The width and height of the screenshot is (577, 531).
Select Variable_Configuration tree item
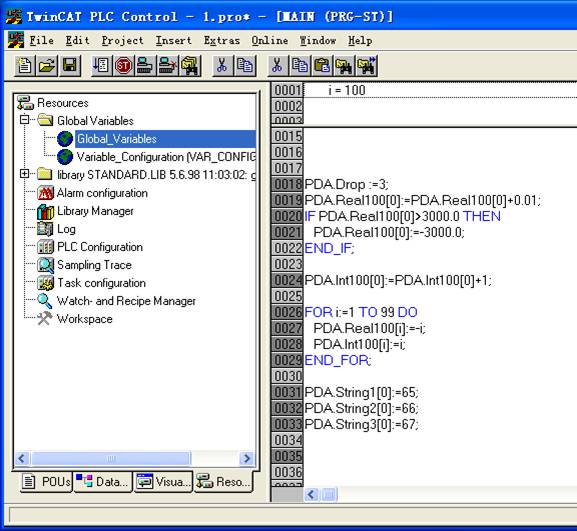(x=166, y=157)
